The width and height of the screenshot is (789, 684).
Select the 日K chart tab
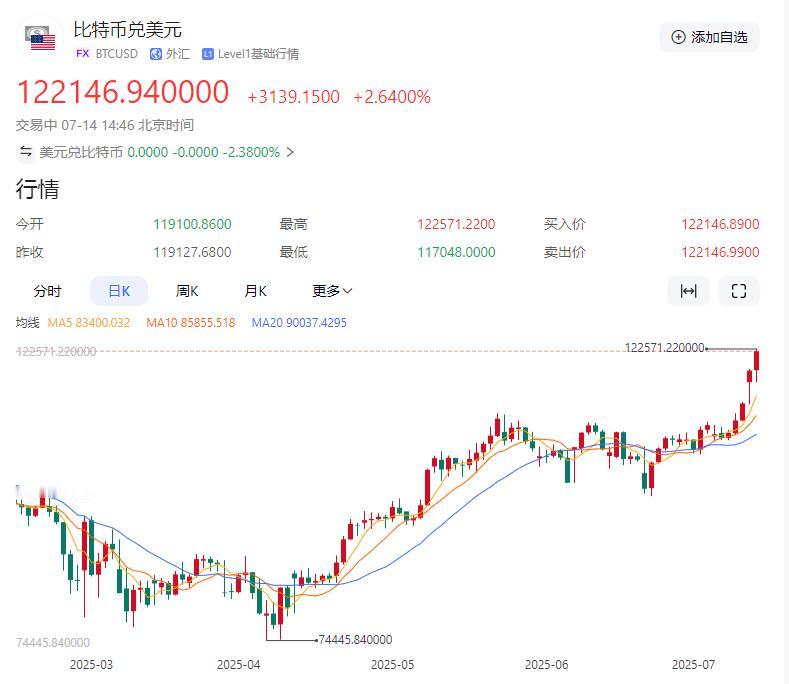119,291
